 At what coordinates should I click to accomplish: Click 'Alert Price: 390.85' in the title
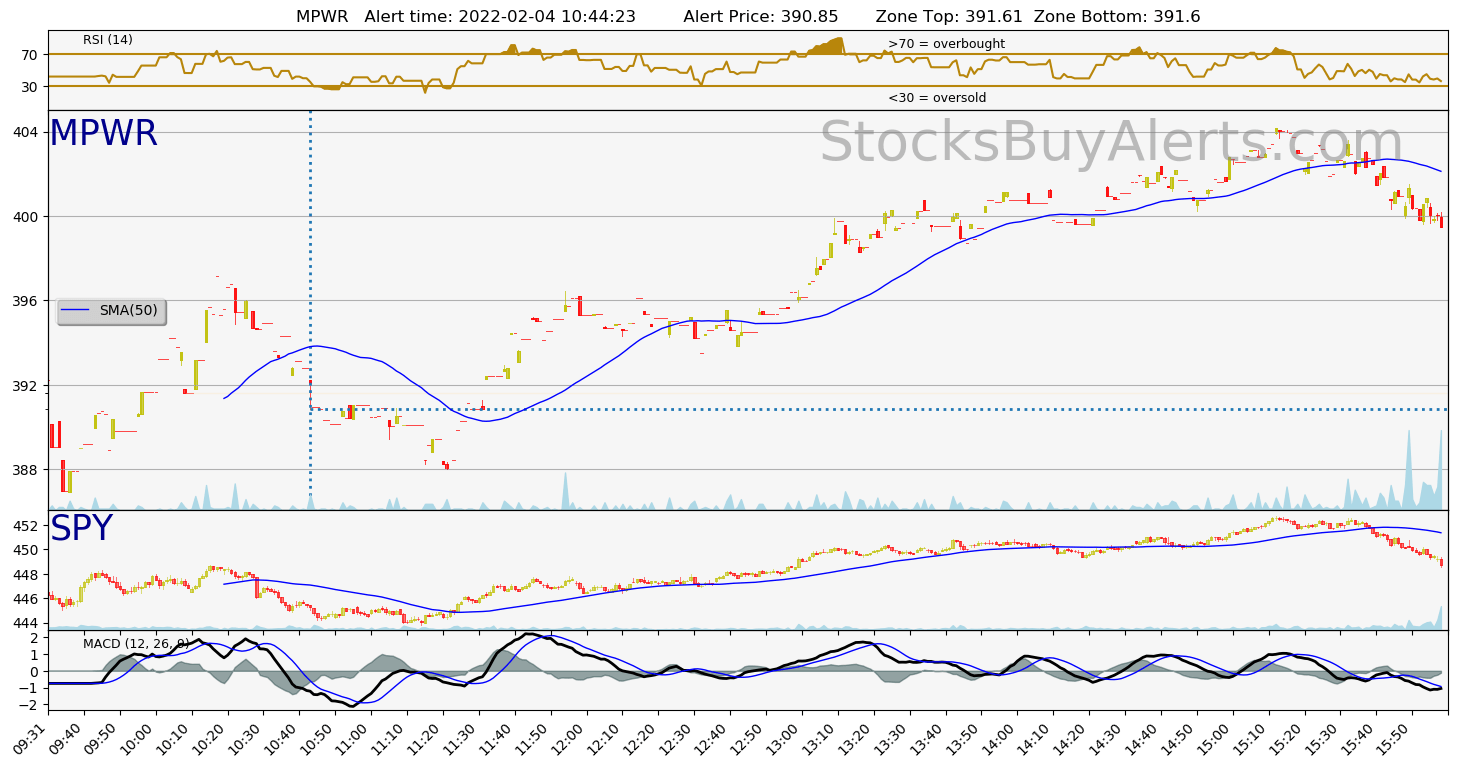(x=761, y=17)
